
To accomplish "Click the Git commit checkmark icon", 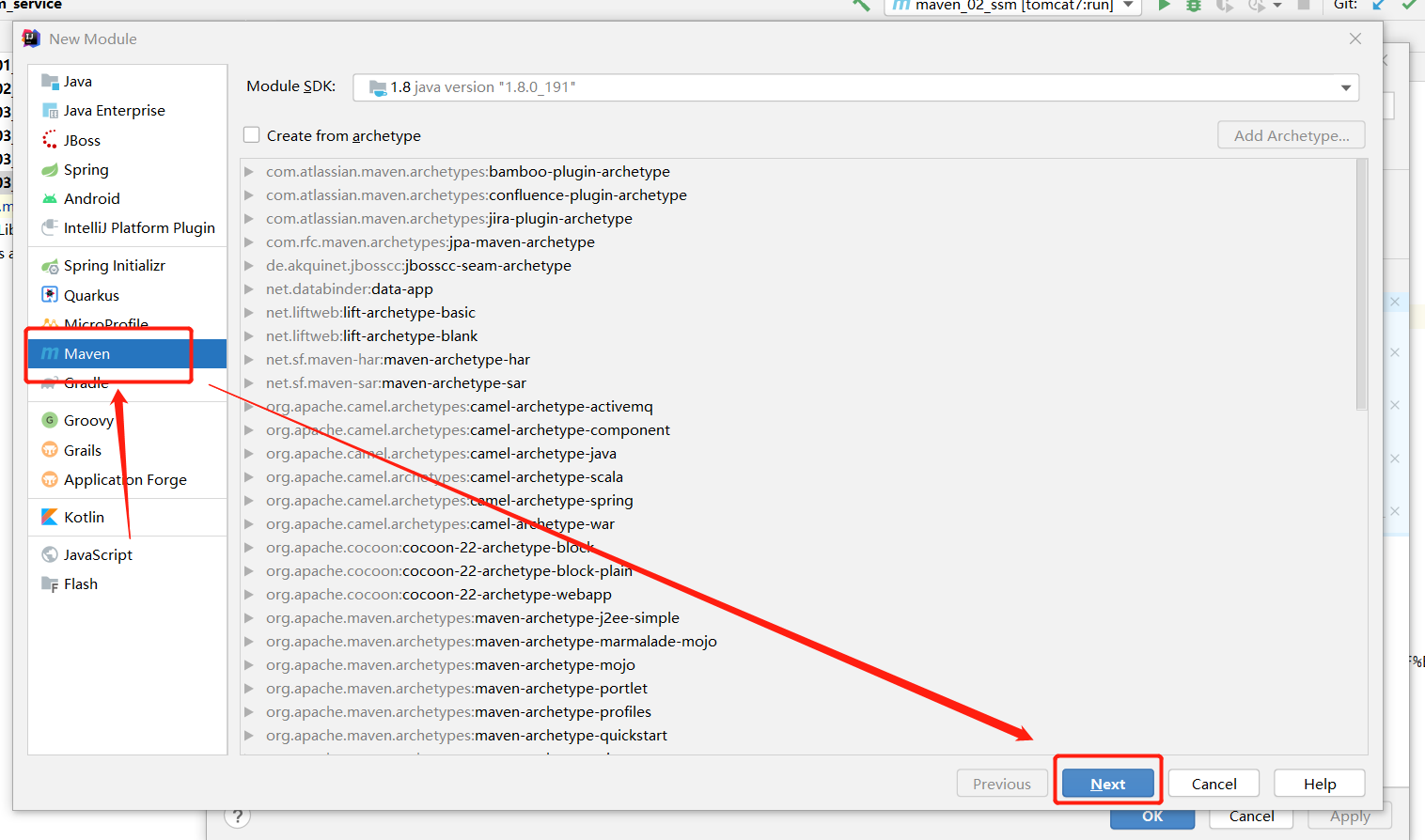I will [x=1409, y=5].
